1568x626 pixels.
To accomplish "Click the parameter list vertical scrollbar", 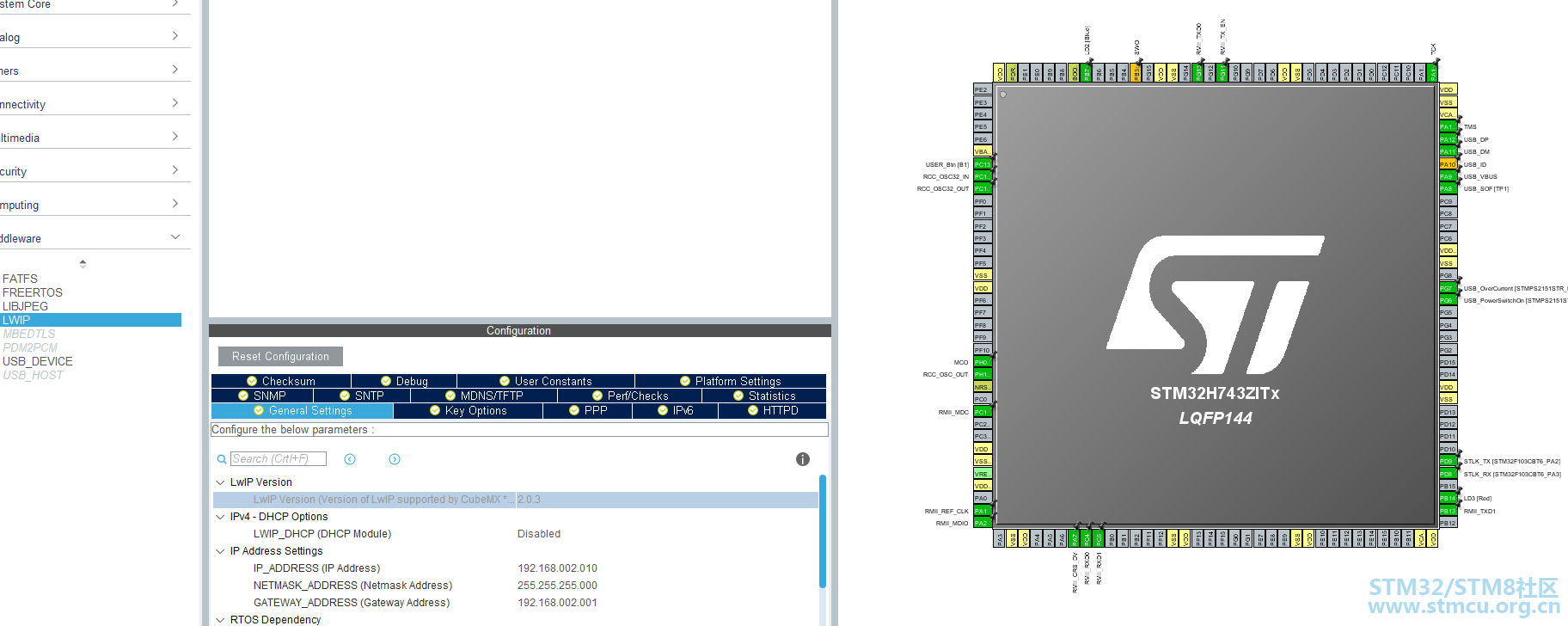I will pyautogui.click(x=823, y=531).
